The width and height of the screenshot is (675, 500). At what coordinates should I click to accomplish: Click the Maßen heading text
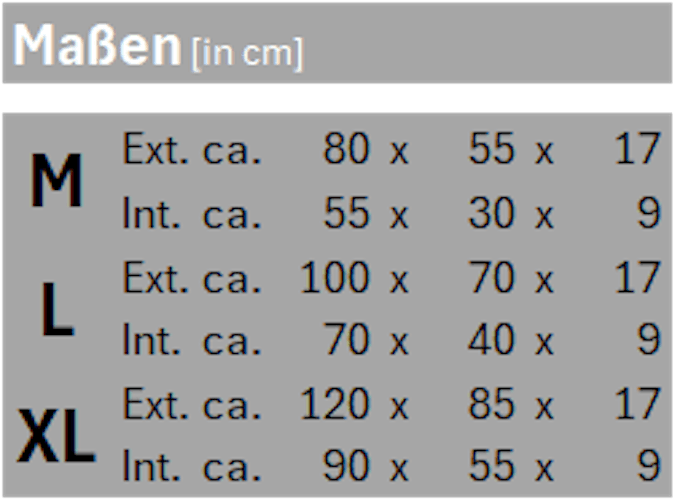click(96, 46)
